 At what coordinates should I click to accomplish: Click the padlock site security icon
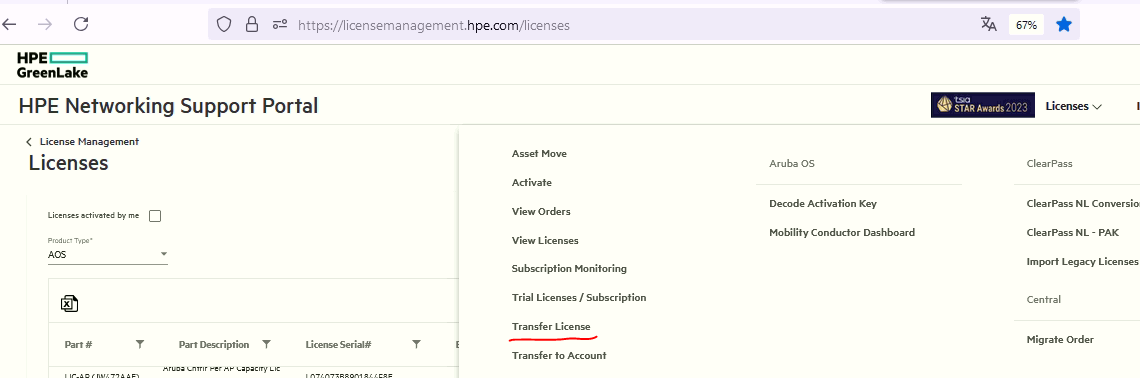252,25
